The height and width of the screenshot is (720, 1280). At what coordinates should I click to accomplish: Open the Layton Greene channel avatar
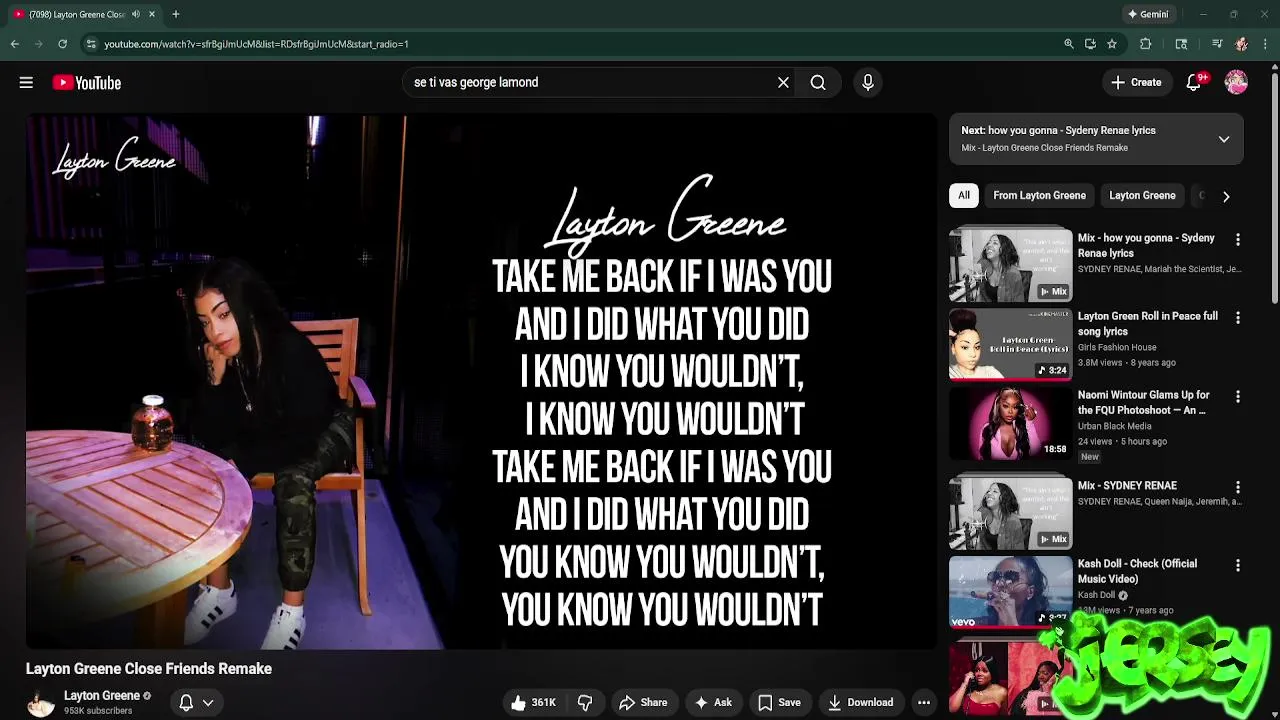coord(41,703)
